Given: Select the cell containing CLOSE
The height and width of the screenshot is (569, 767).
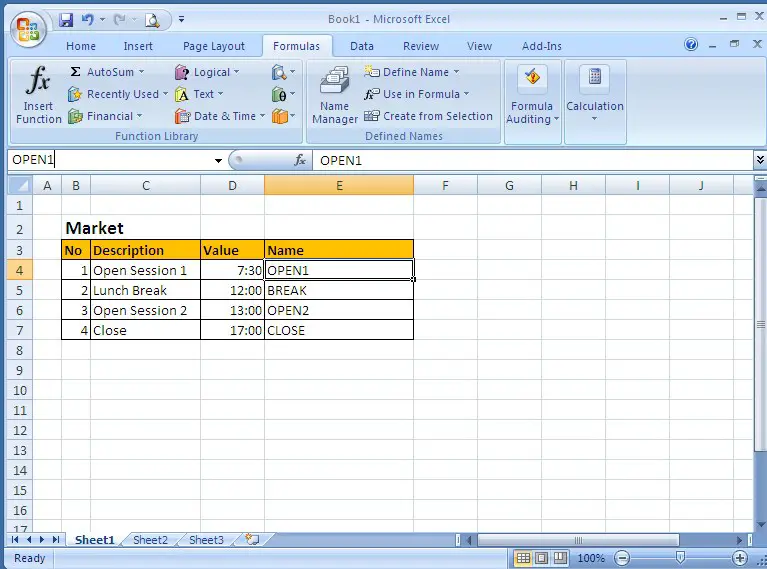Looking at the screenshot, I should [339, 330].
